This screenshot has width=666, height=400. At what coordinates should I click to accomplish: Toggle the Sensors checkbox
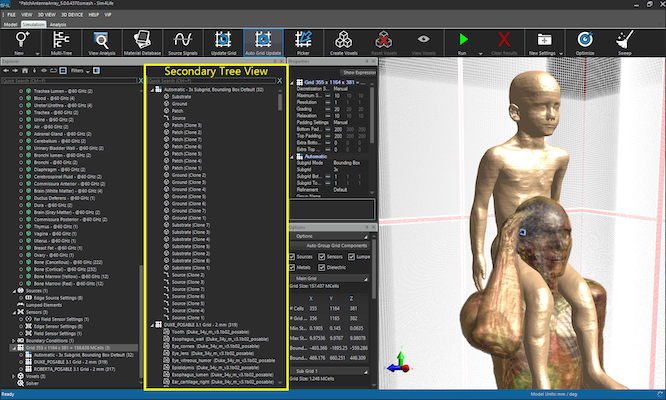322,256
